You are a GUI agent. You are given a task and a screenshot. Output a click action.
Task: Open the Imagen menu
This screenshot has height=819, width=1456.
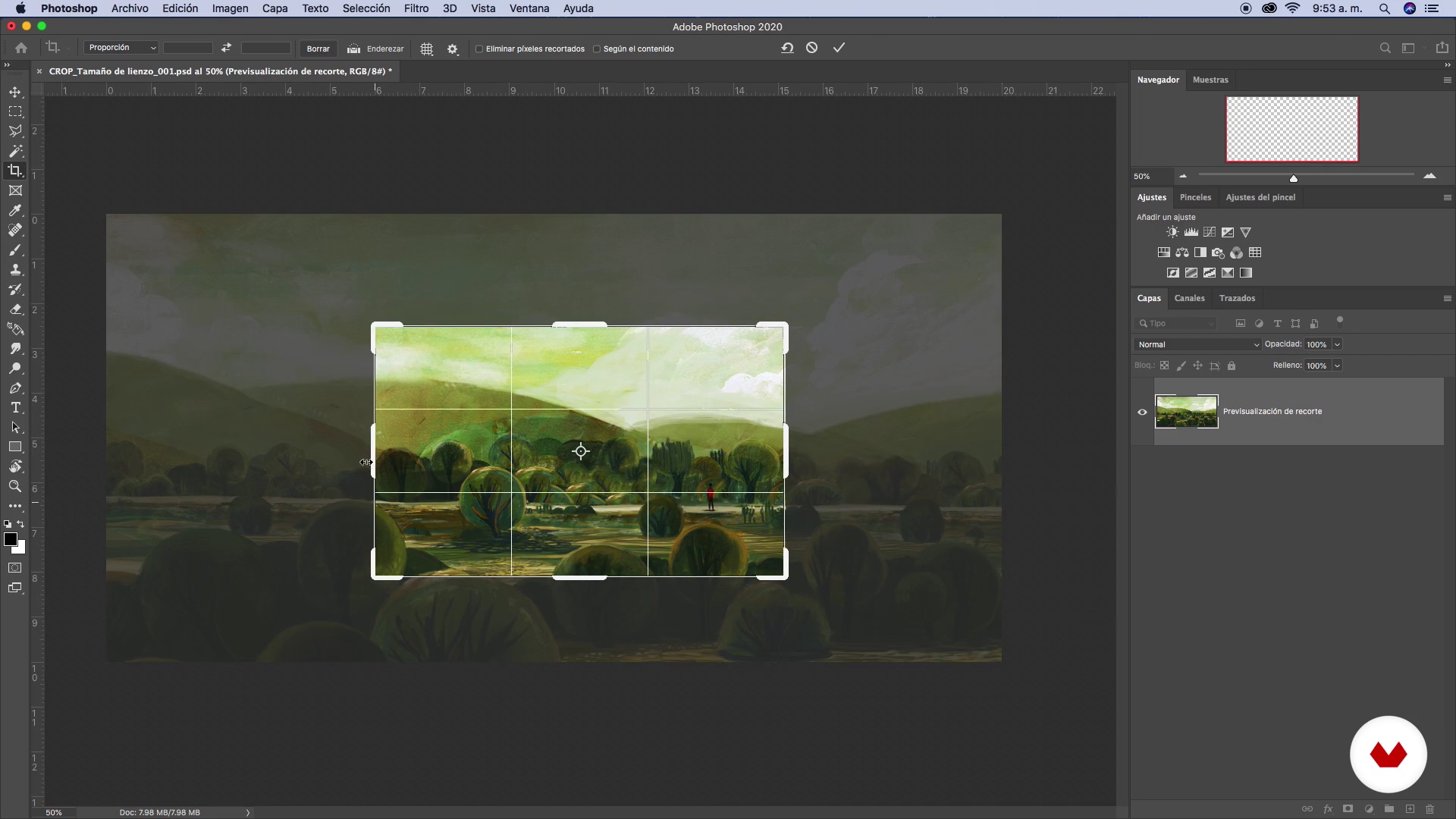(230, 8)
